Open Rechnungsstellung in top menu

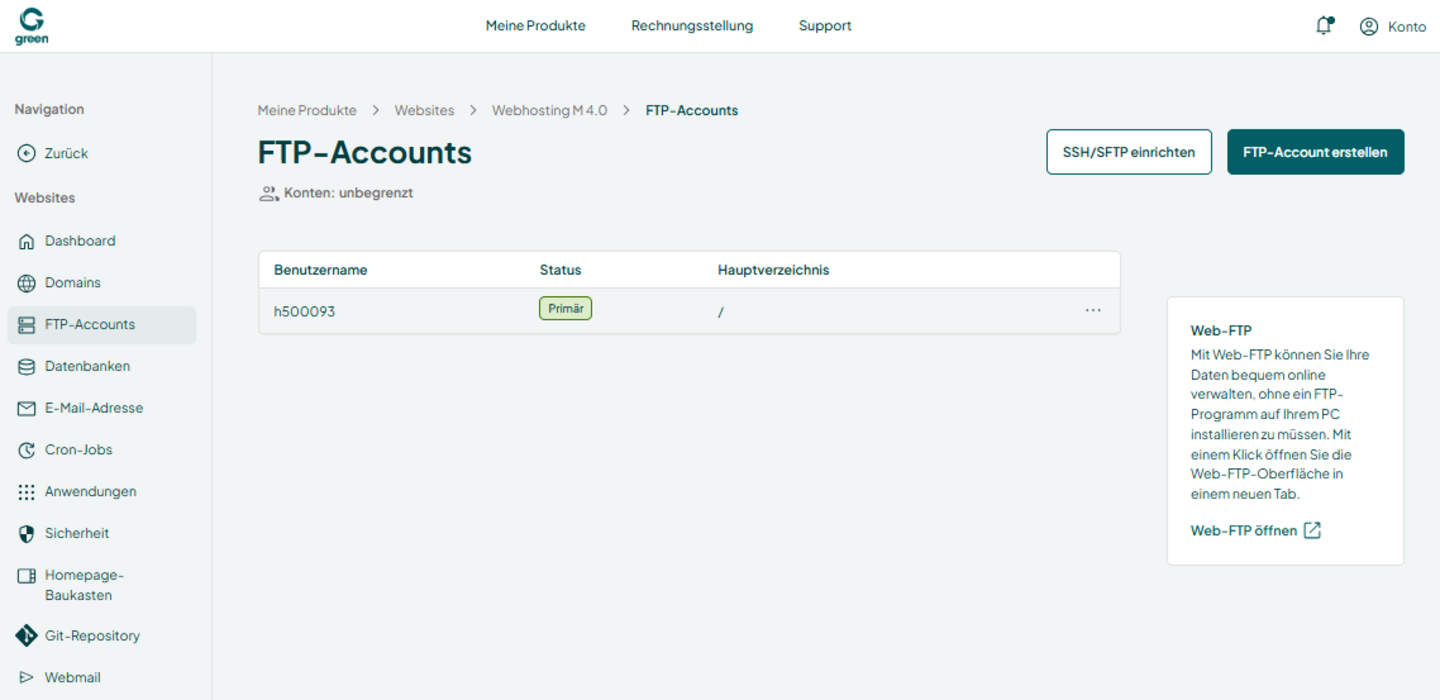point(692,26)
